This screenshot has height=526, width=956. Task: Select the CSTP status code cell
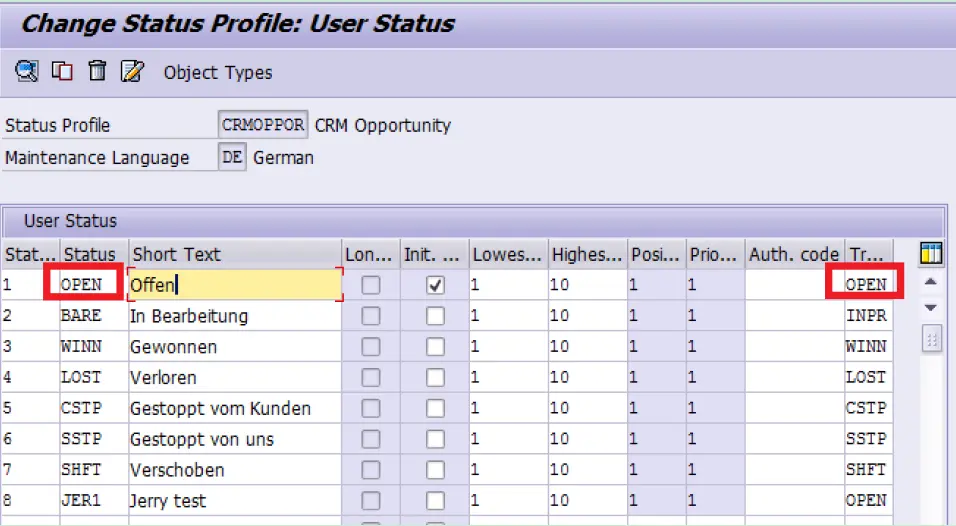[x=93, y=408]
